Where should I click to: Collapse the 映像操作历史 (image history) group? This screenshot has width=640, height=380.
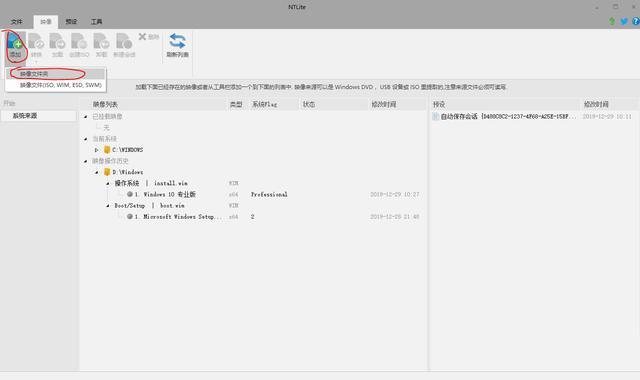(x=86, y=161)
